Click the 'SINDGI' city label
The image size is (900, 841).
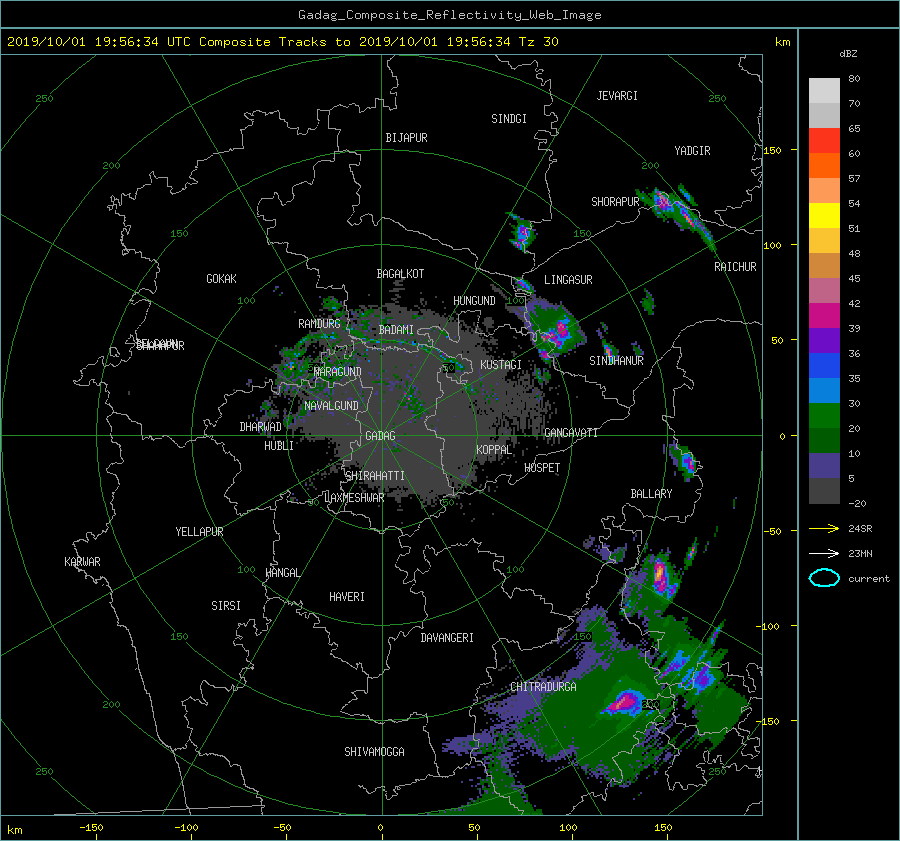point(509,119)
